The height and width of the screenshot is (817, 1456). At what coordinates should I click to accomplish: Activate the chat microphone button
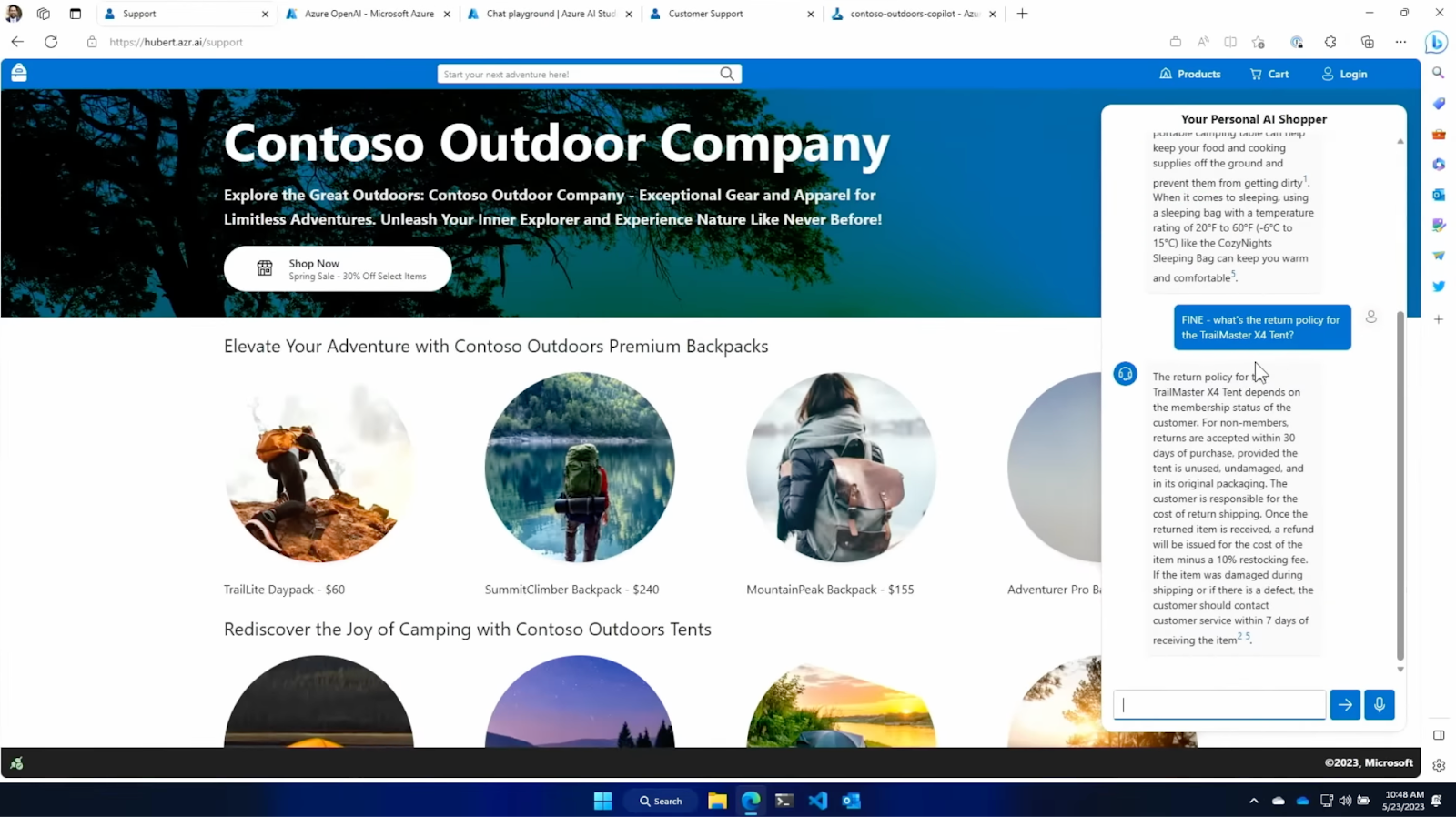coord(1380,704)
